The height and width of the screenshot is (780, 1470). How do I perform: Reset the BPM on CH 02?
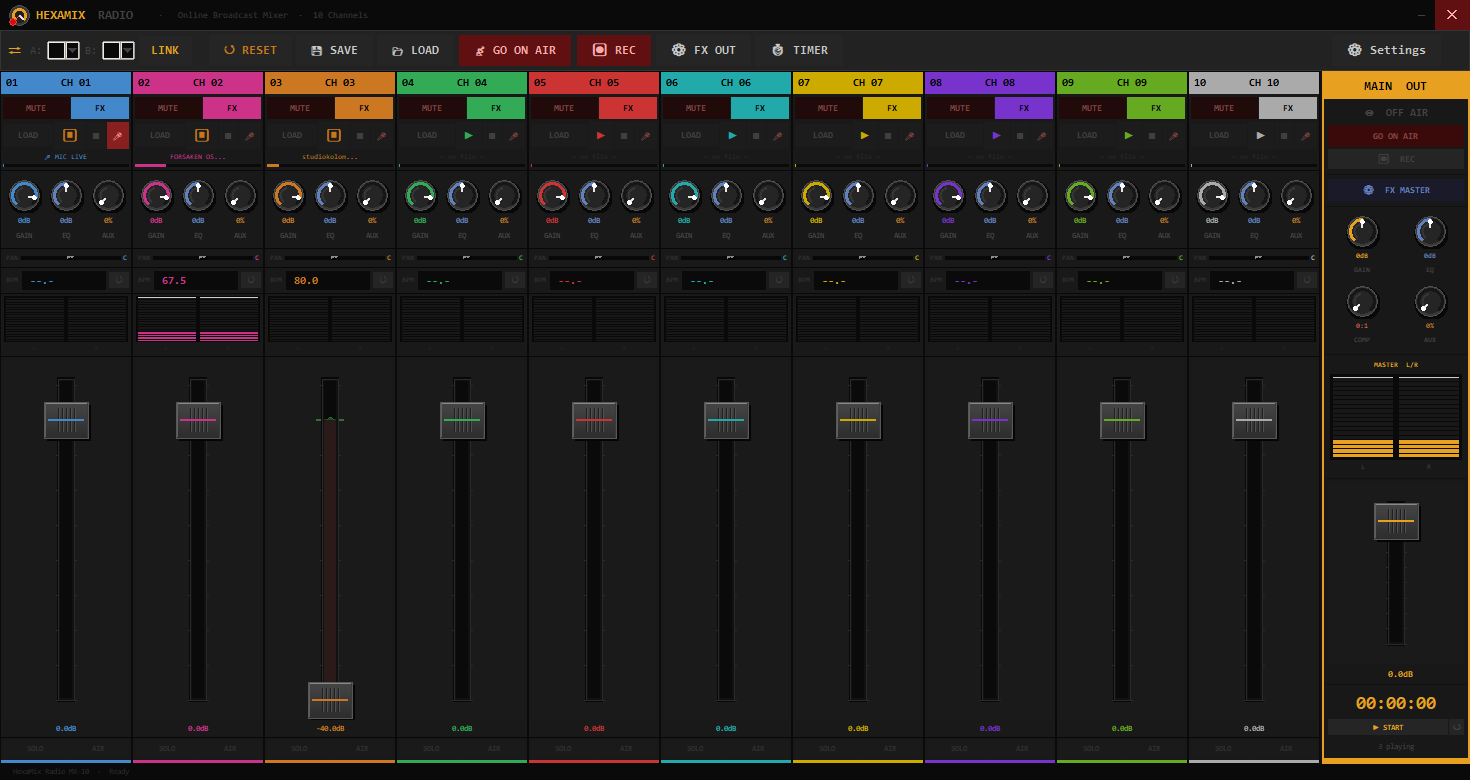(251, 281)
